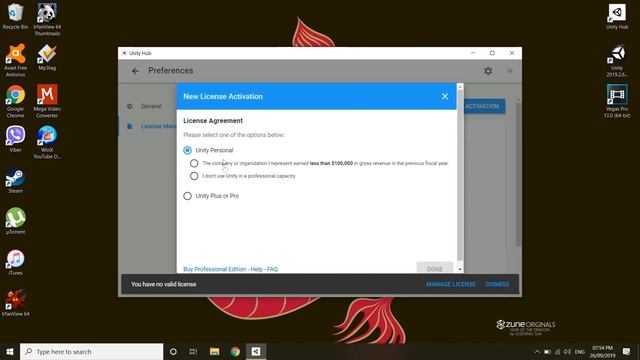Image resolution: width=640 pixels, height=360 pixels.
Task: Close the New License Activation dialog
Action: click(444, 96)
